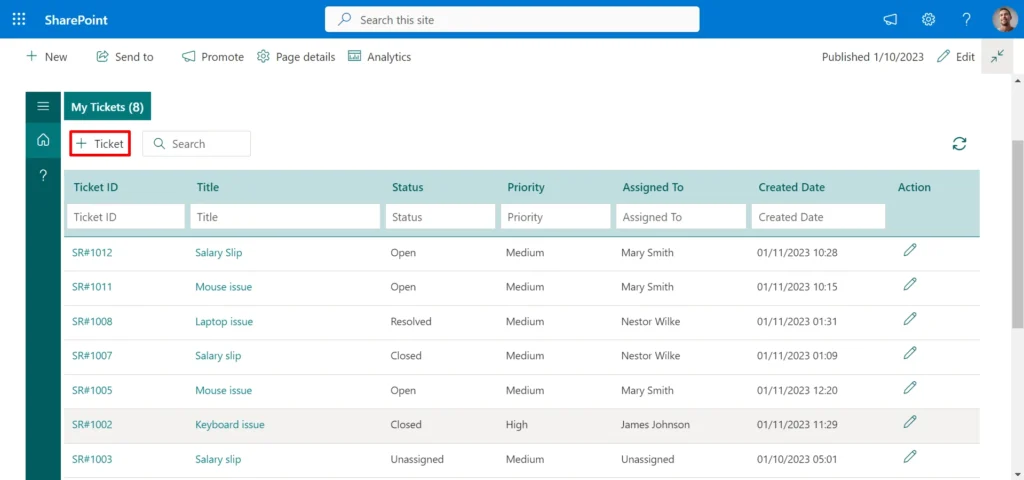Click the page vertical scrollbar
Viewport: 1024px width, 480px height.
1017,233
